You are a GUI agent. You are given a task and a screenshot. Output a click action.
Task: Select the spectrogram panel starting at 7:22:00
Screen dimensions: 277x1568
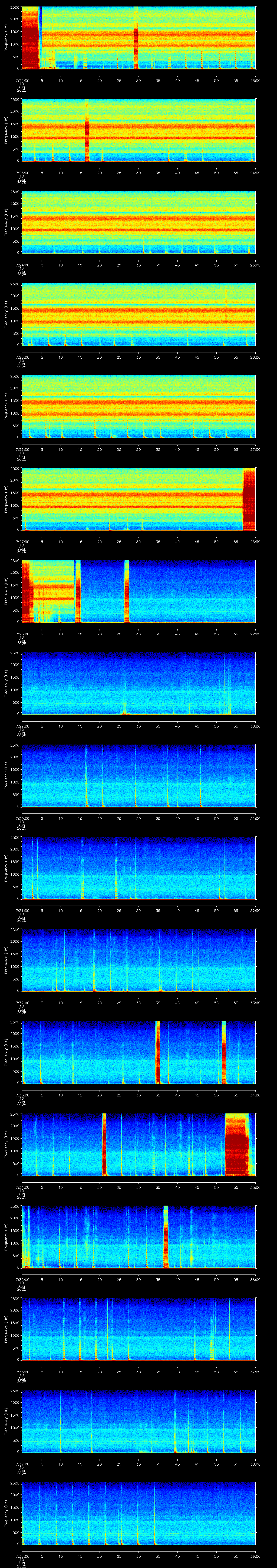(138, 38)
